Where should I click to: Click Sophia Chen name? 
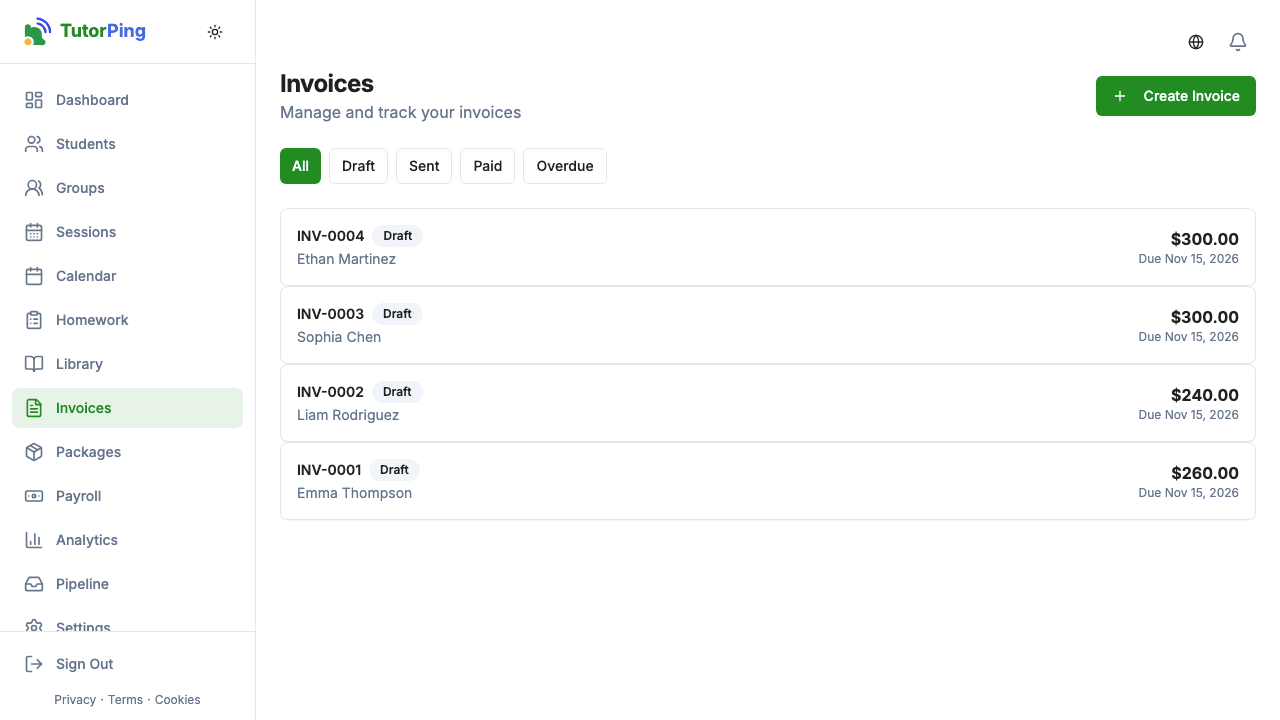coord(339,337)
